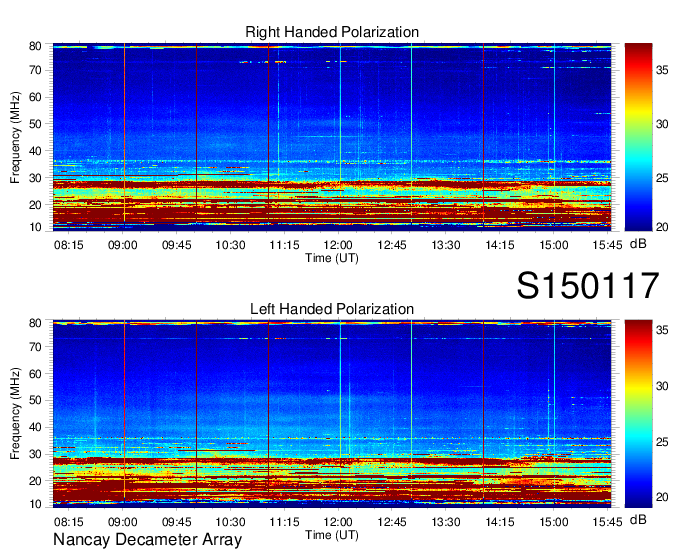680x552 pixels.
Task: Click the 'Right Handed Polarization' plot title
Action: [332, 32]
